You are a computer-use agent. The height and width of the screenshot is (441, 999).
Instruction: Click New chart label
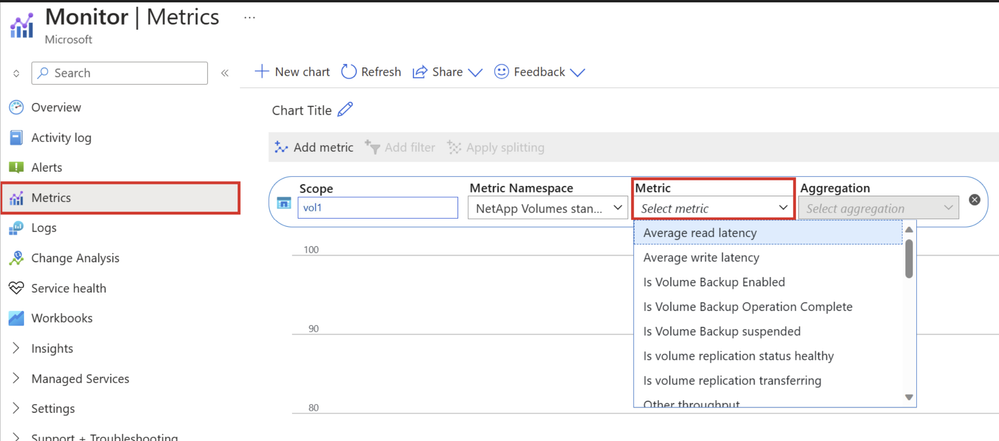click(x=303, y=72)
